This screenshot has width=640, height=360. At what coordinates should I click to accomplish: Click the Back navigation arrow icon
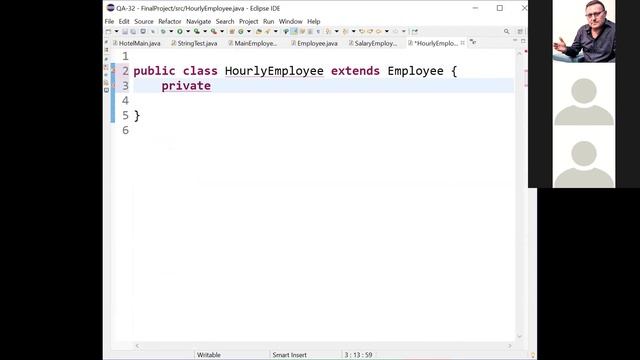coord(378,31)
